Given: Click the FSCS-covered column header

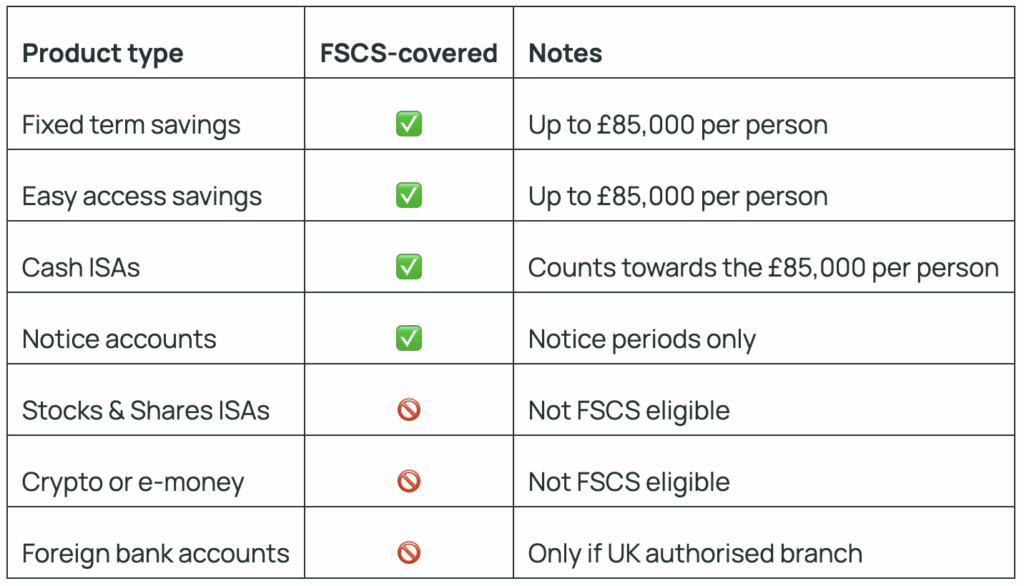Looking at the screenshot, I should 408,53.
